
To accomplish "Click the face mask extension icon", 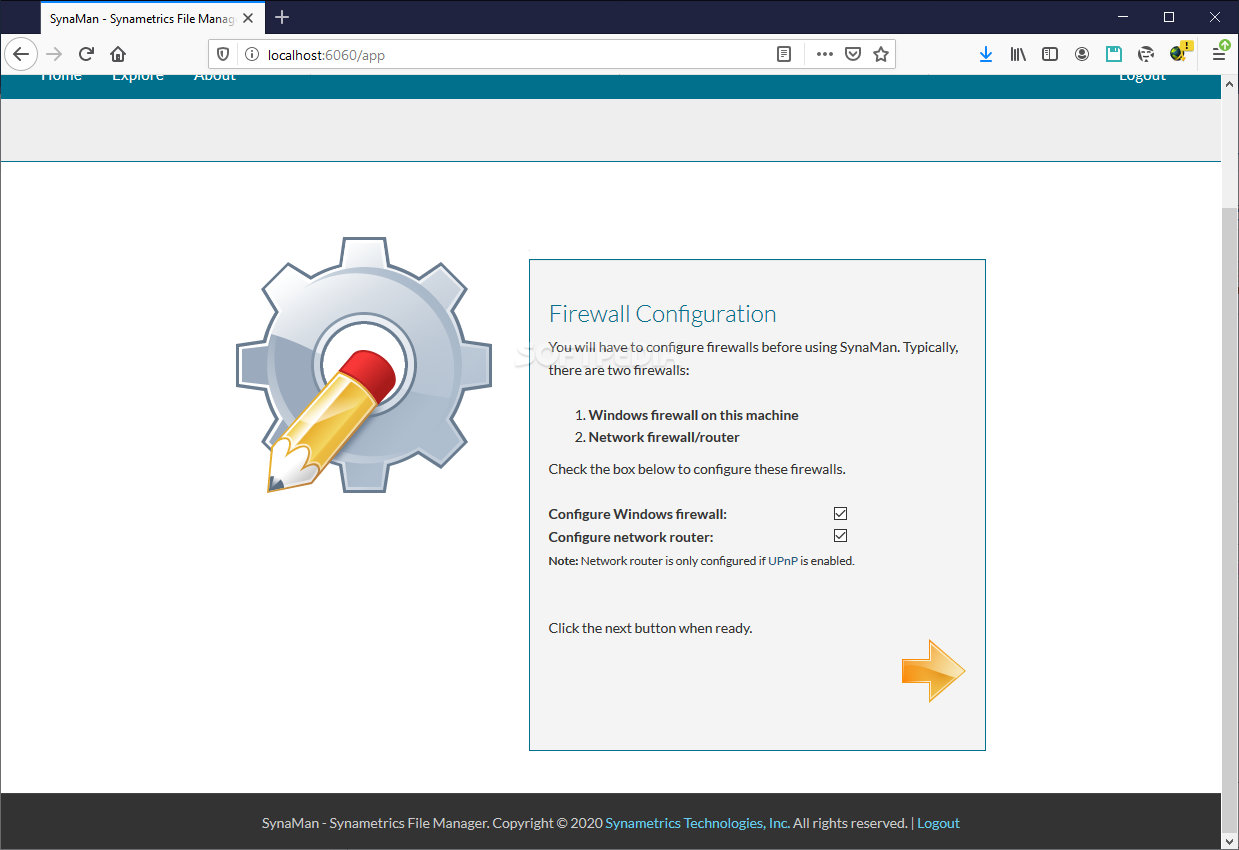I will point(1146,54).
